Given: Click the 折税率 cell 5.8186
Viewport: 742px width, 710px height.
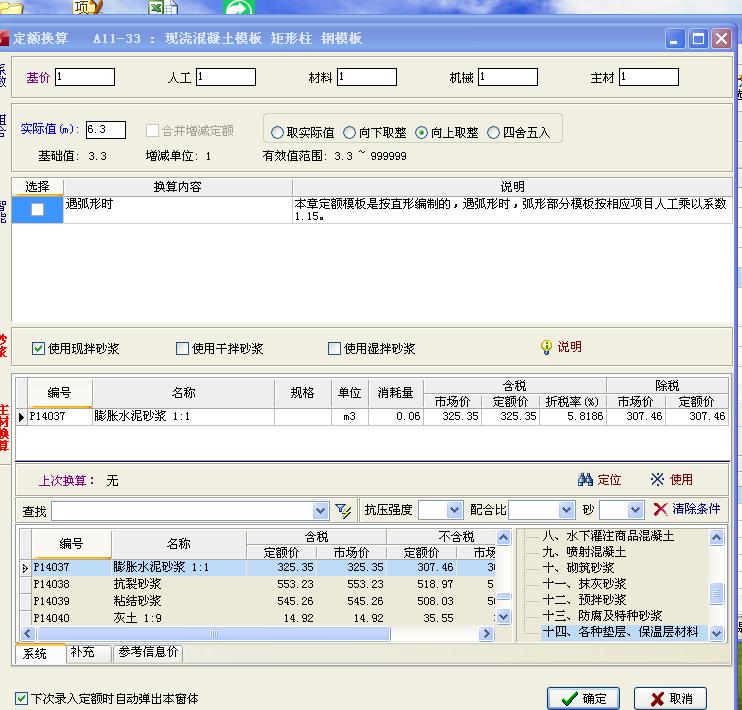Looking at the screenshot, I should (573, 417).
